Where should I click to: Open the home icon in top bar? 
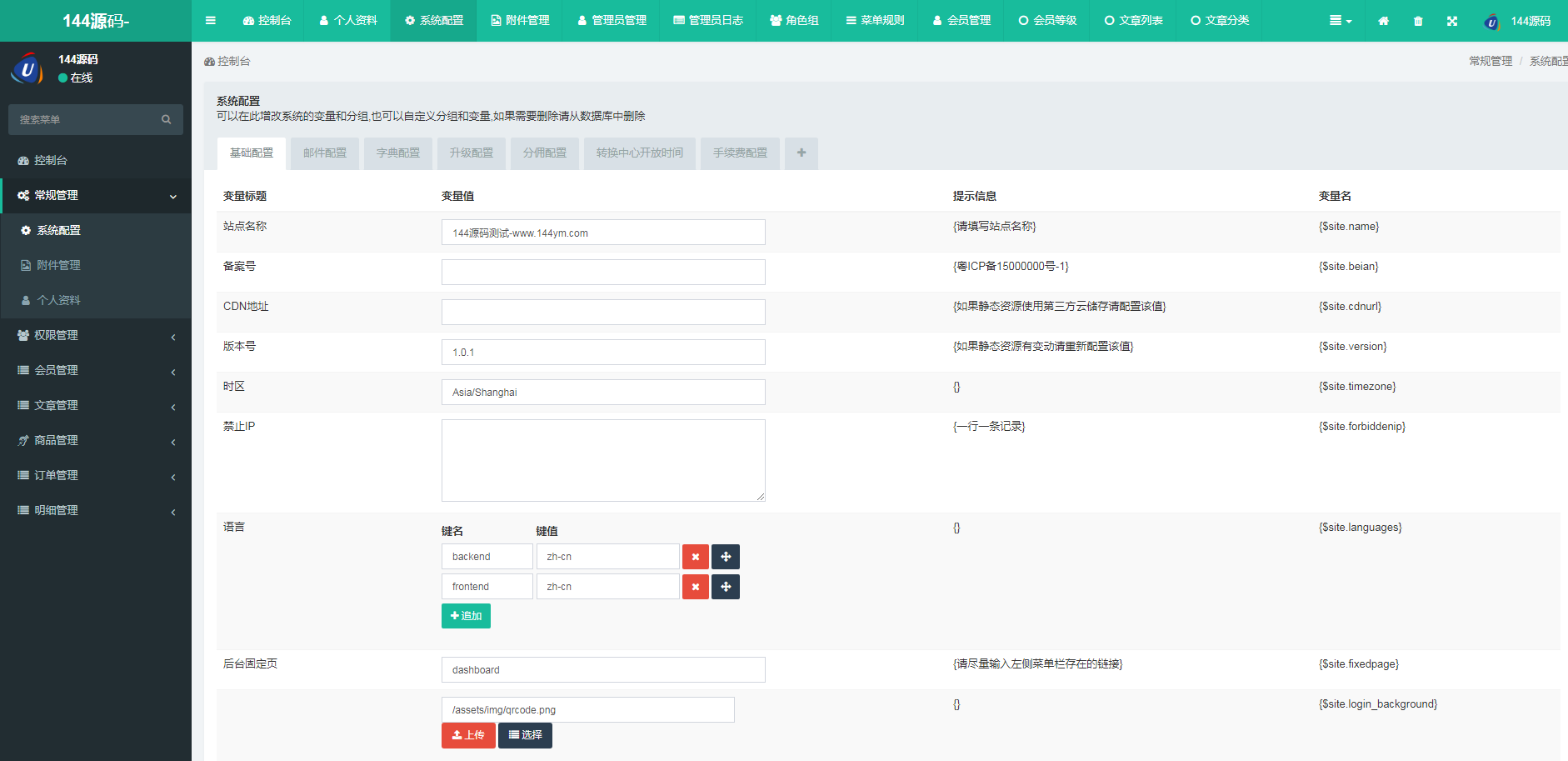1383,21
